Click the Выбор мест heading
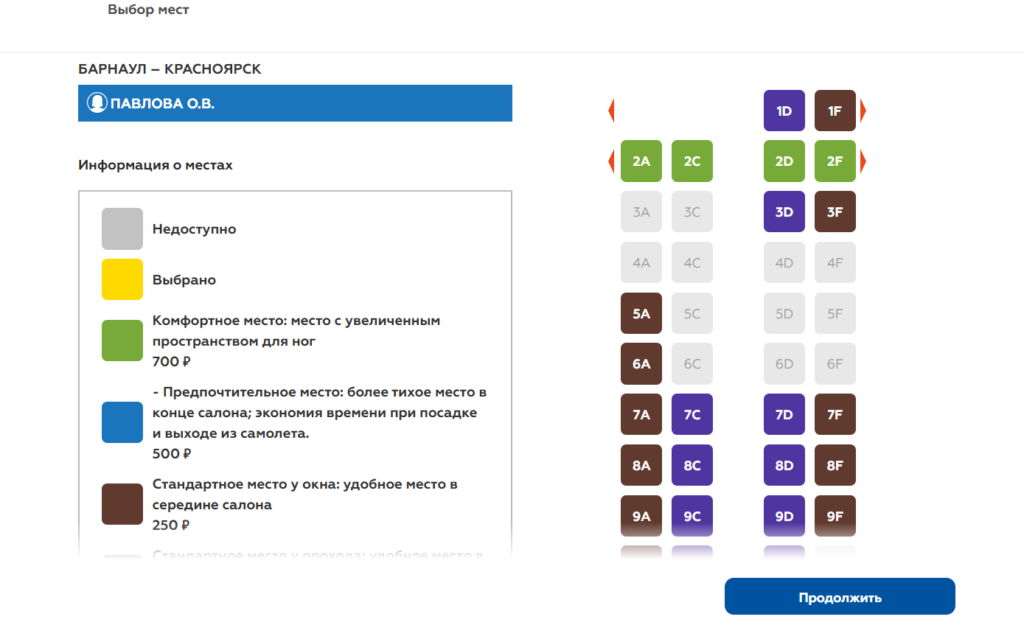This screenshot has height=639, width=1024. [148, 10]
